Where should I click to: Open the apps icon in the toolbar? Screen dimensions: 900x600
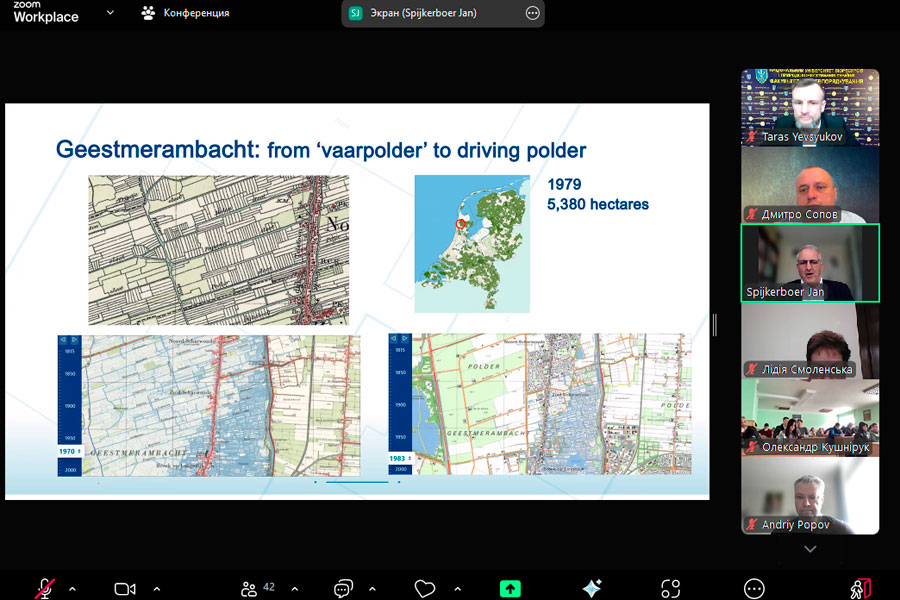tap(670, 589)
